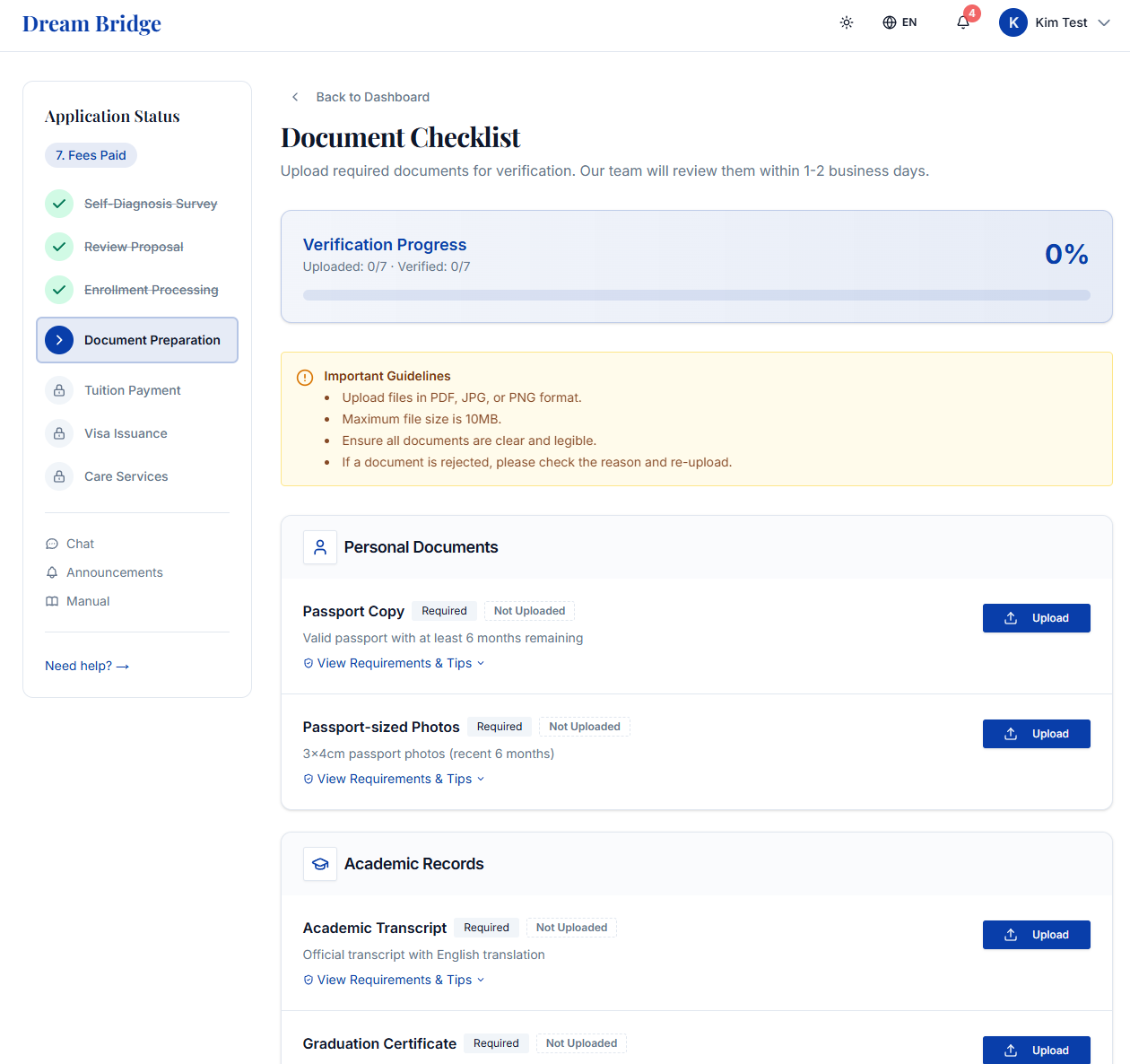Viewport: 1130px width, 1064px height.
Task: Click the Not Uploaded badge on Passport-sized Photos
Action: coord(585,727)
